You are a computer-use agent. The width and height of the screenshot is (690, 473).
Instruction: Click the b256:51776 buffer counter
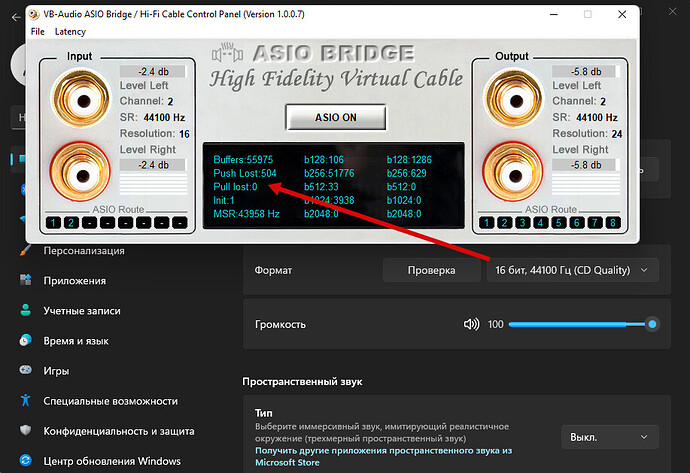[329, 173]
